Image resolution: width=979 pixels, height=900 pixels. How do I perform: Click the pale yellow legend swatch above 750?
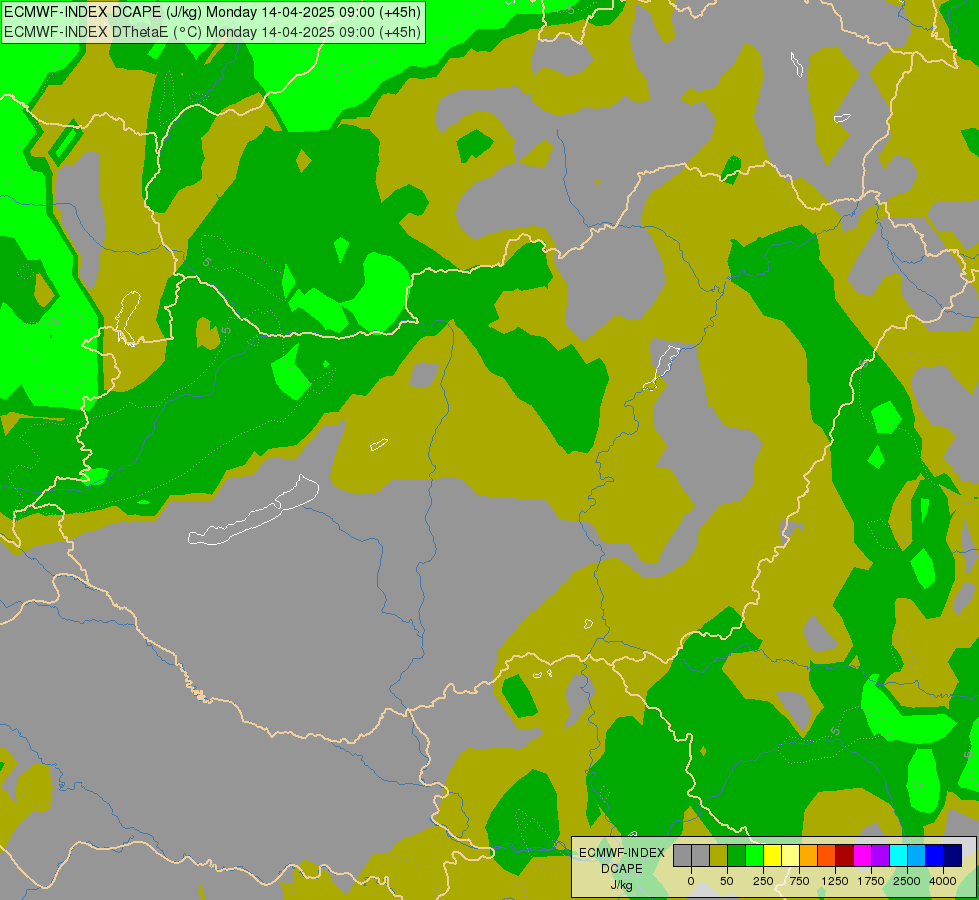790,856
